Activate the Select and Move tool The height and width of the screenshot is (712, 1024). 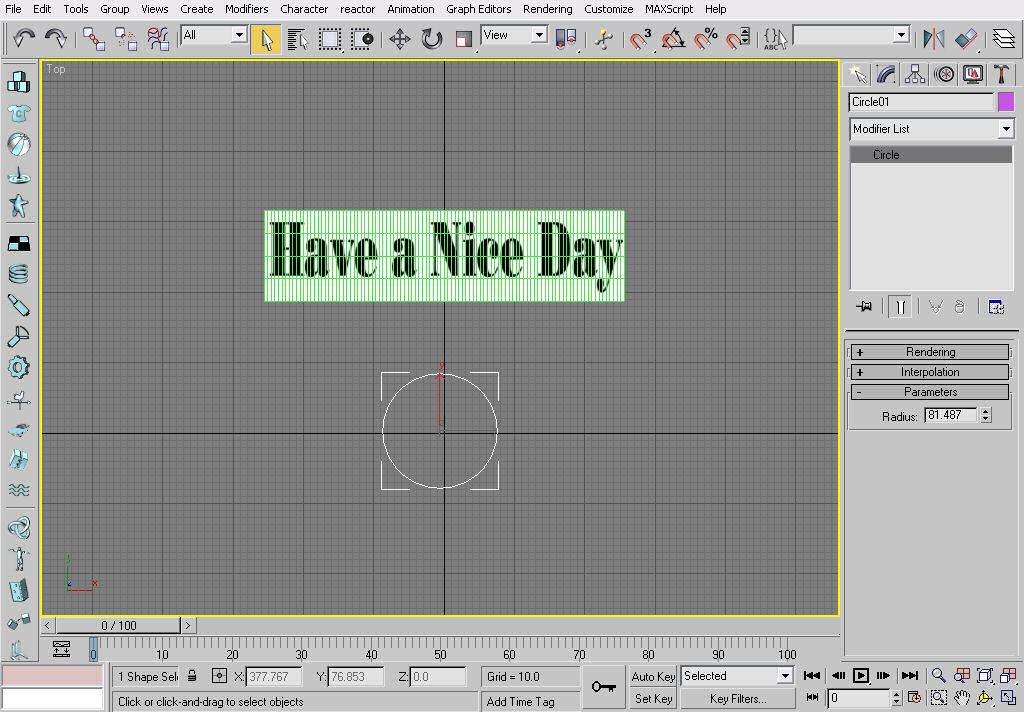(400, 39)
